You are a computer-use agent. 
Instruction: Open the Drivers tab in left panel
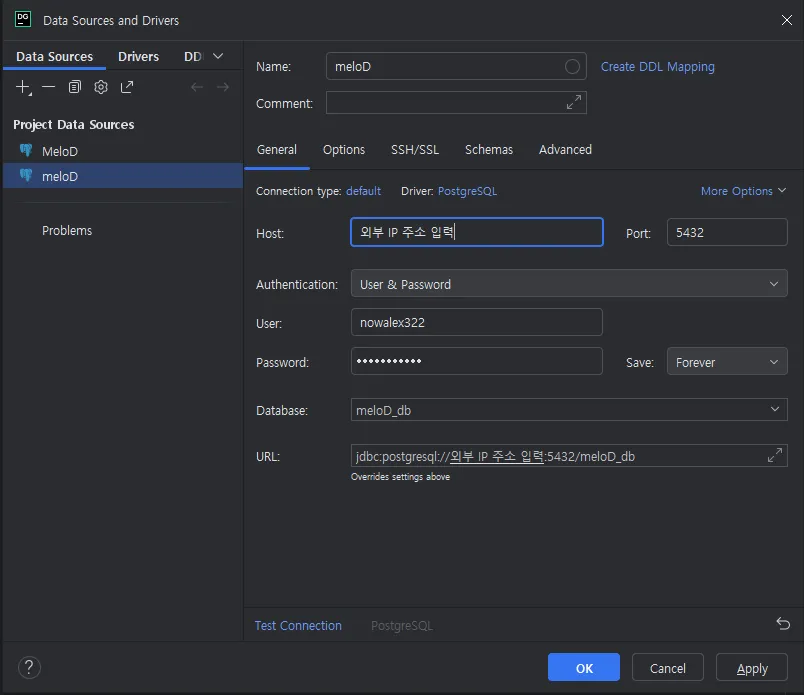[138, 57]
